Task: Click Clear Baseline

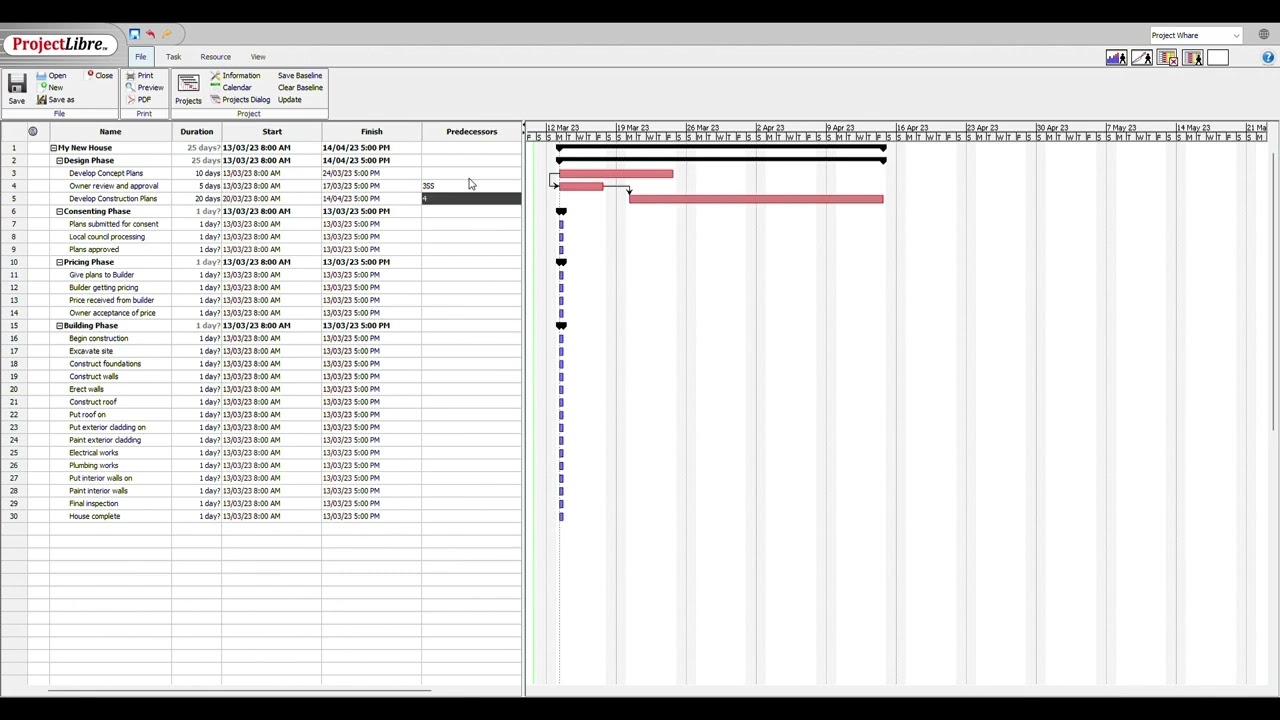Action: [x=300, y=88]
